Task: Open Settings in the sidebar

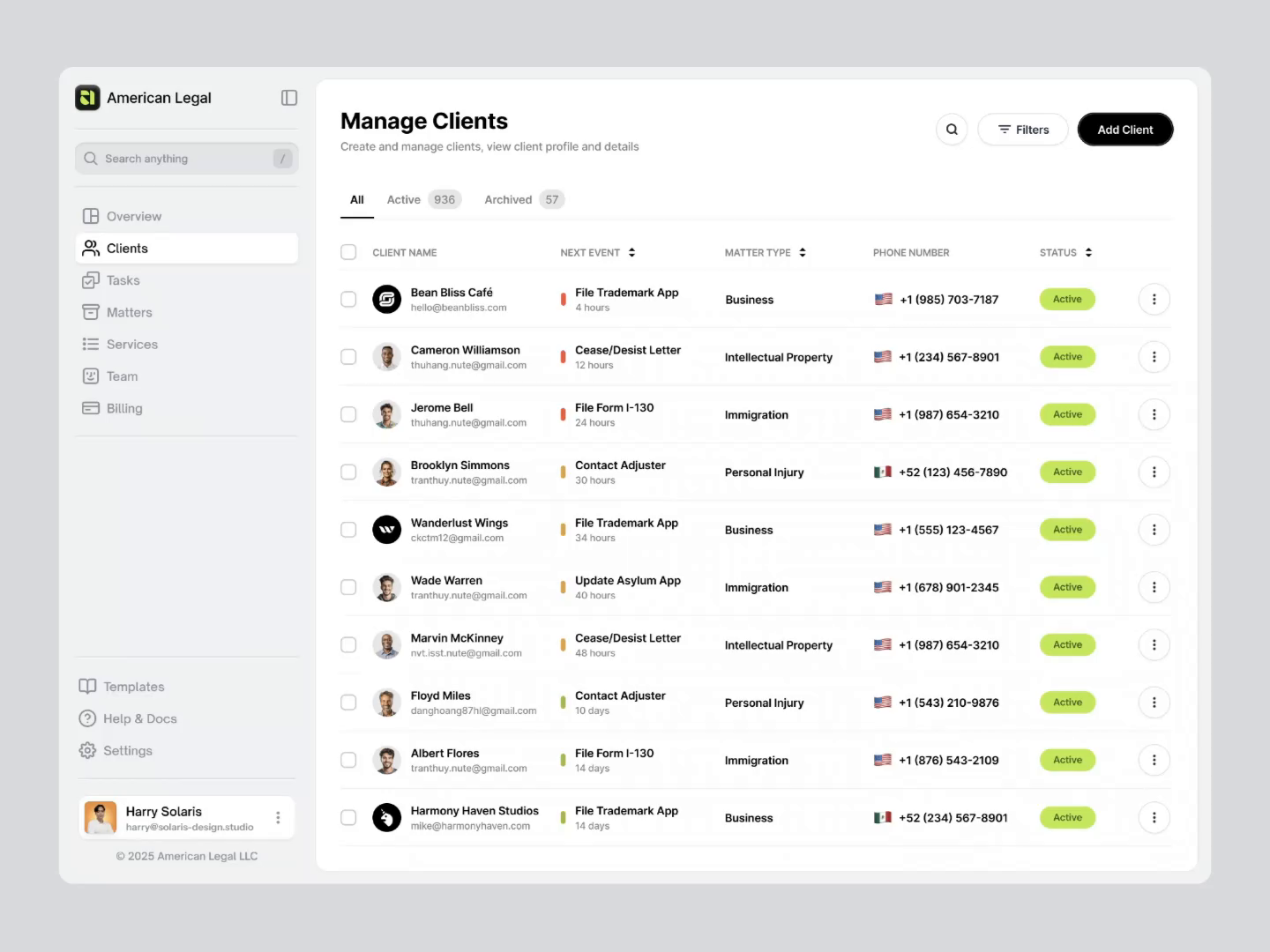Action: 116,751
